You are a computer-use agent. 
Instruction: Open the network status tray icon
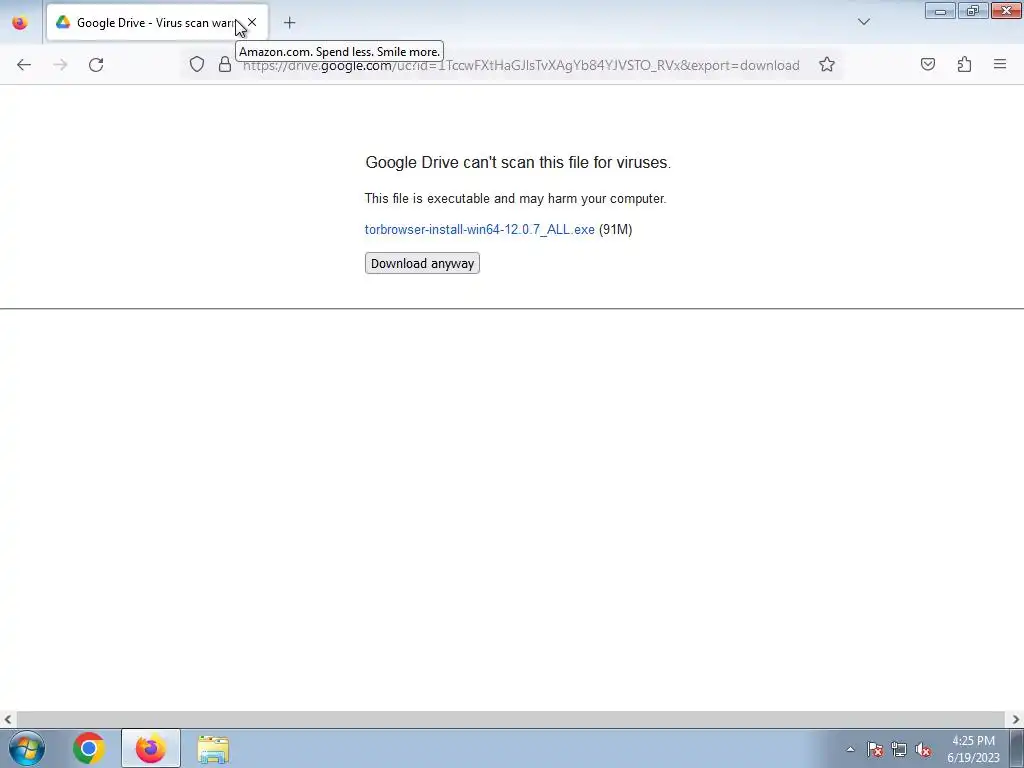[x=899, y=749]
